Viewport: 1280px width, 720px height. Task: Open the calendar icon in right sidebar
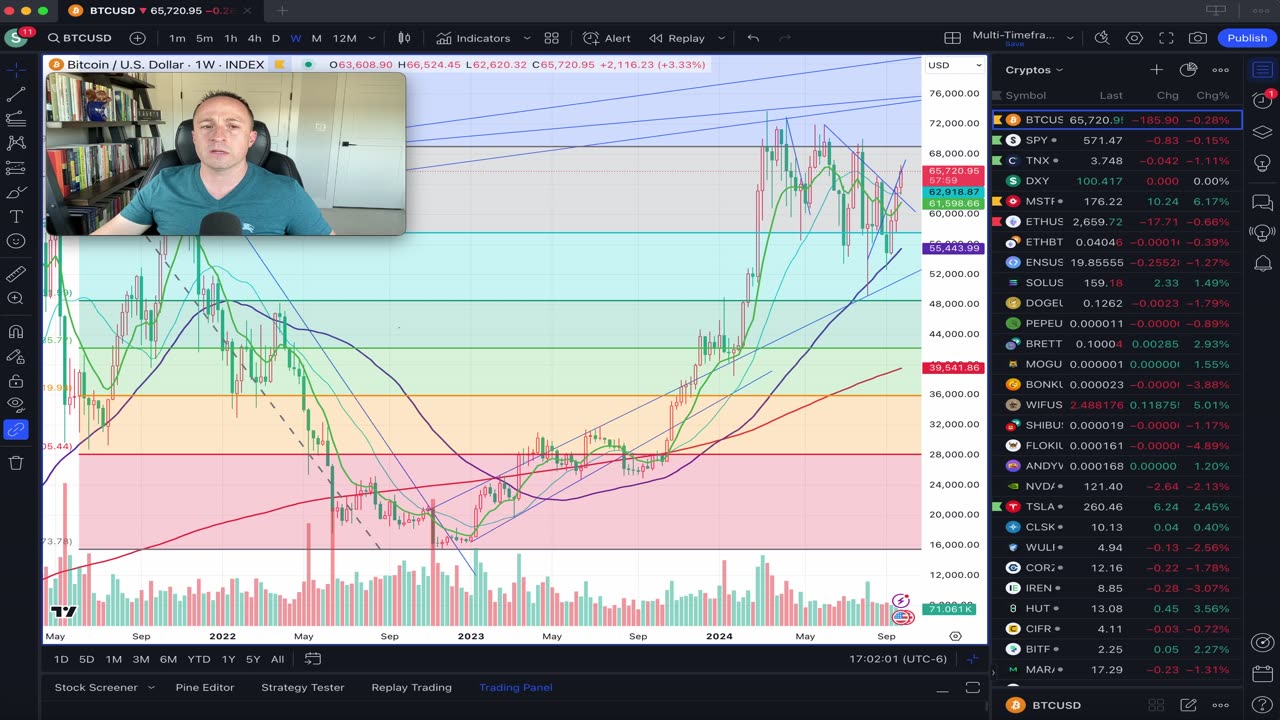point(1262,674)
